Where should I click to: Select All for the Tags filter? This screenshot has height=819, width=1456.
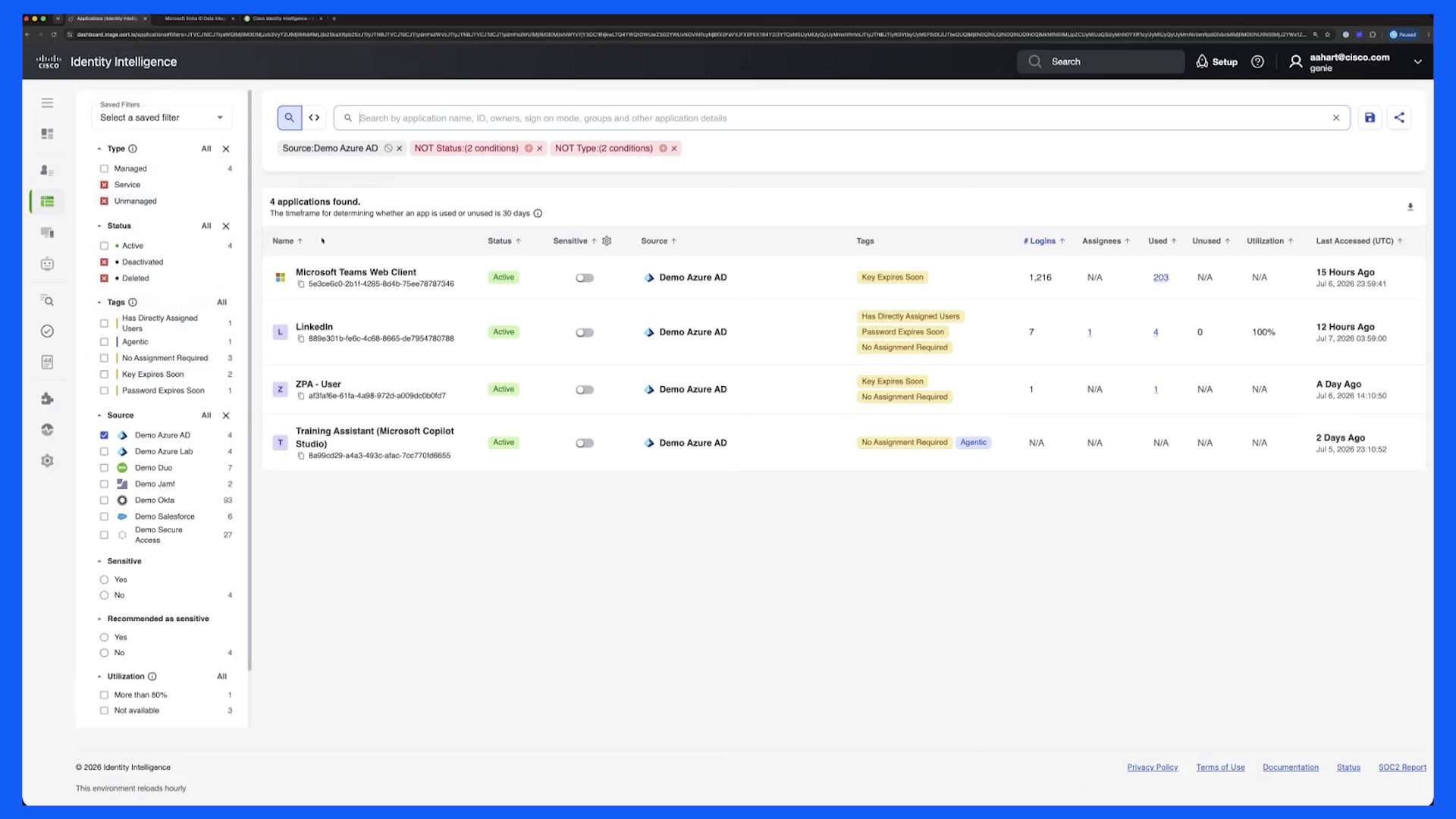[221, 303]
